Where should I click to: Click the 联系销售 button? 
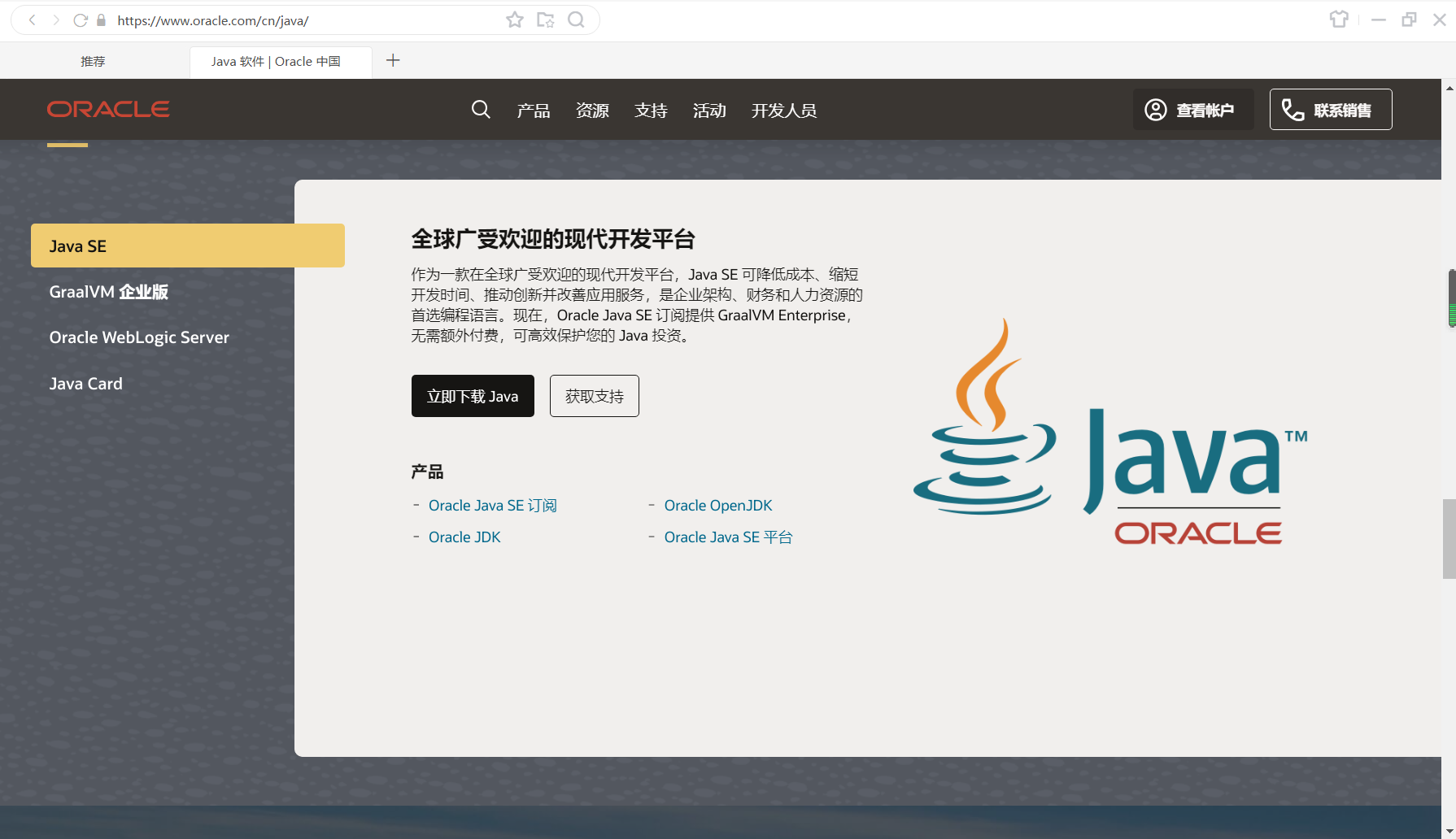click(x=1331, y=110)
